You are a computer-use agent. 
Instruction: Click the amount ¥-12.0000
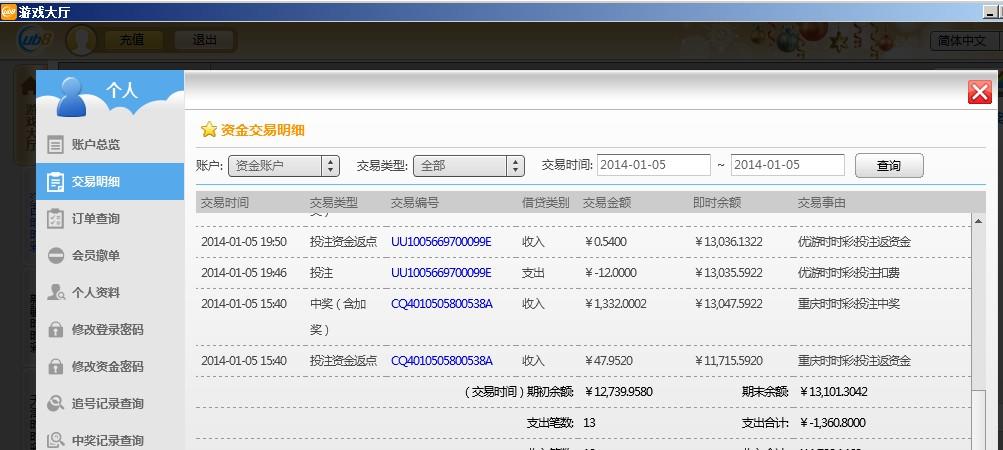[x=610, y=273]
